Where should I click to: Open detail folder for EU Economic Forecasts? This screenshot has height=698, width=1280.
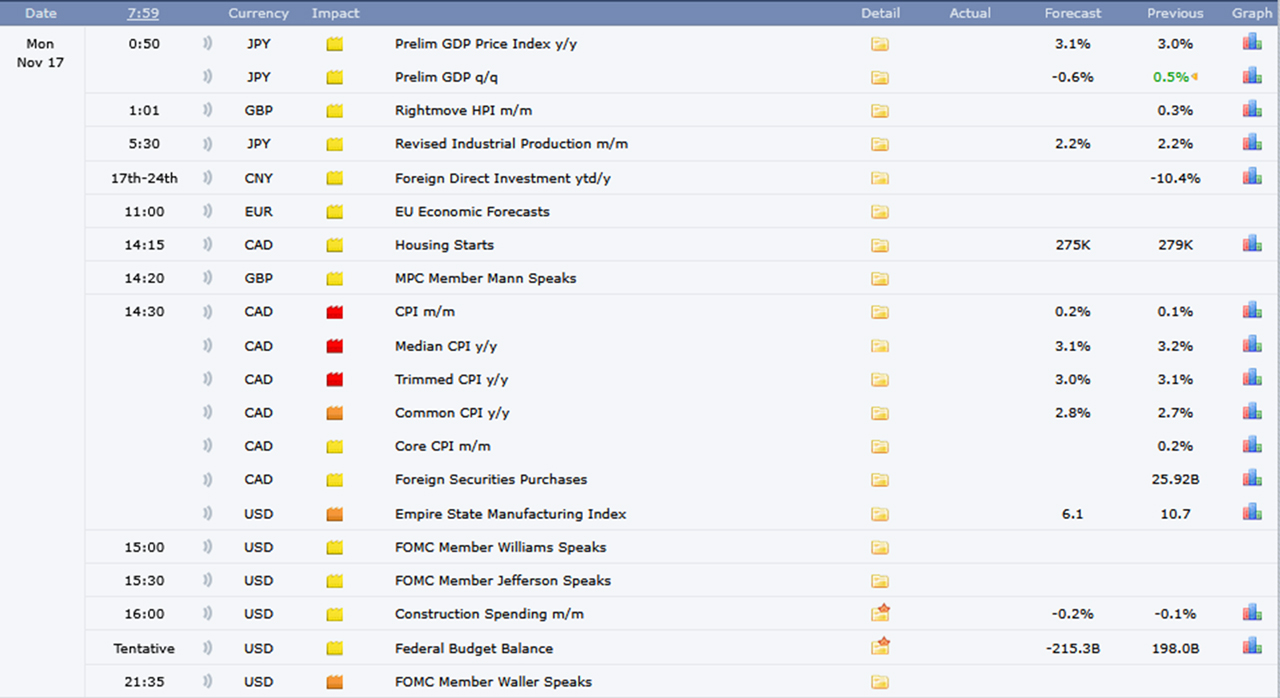pos(879,212)
